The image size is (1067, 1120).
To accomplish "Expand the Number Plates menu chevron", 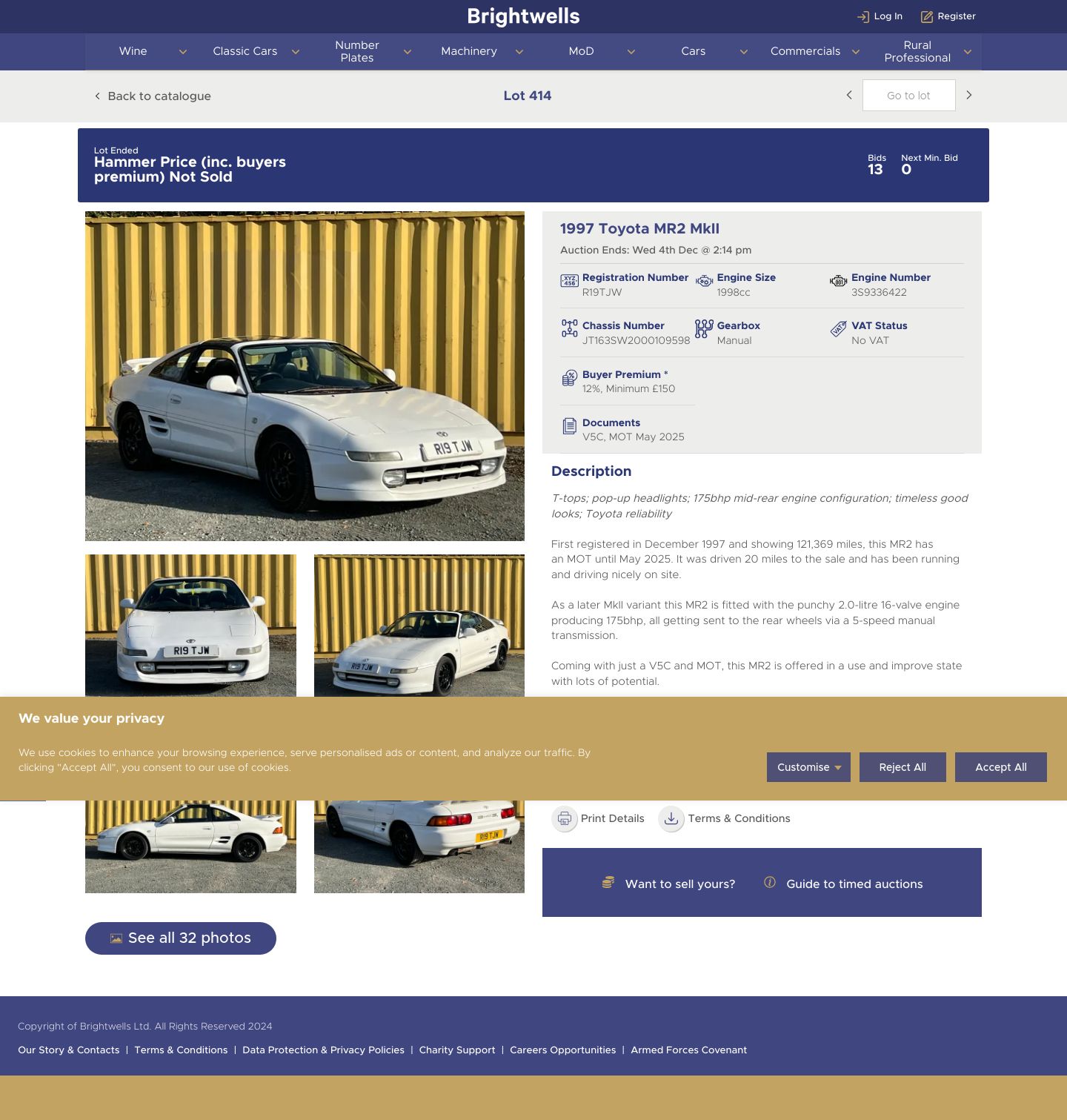I will pyautogui.click(x=408, y=52).
